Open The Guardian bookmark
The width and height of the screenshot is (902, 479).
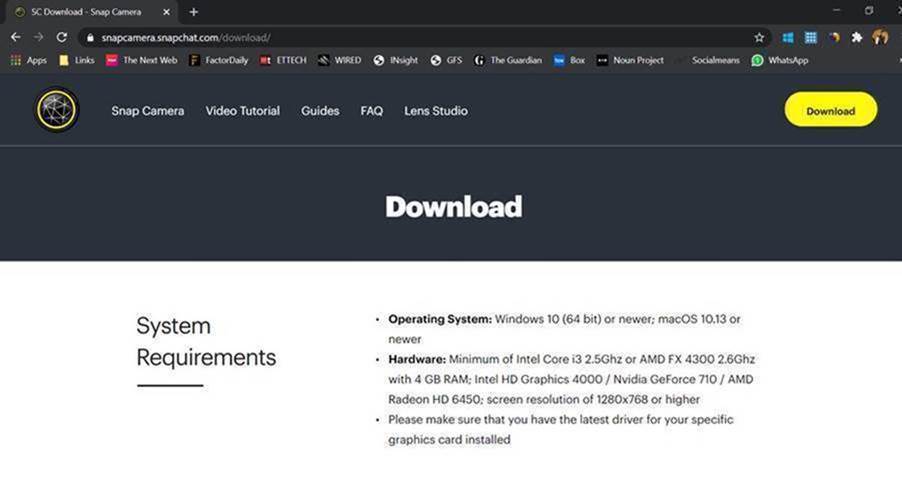click(x=507, y=60)
